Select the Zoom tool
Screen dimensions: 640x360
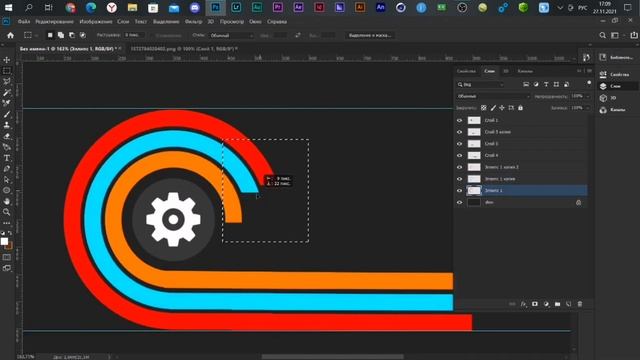coord(7,212)
